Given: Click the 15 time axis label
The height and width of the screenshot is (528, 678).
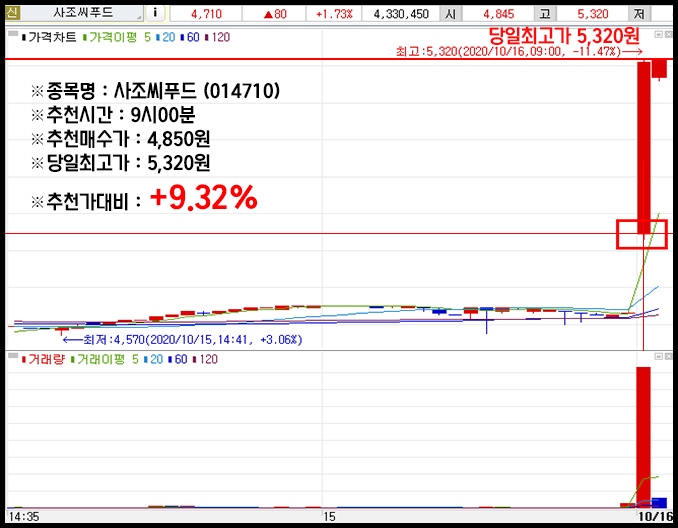Looking at the screenshot, I should click(329, 516).
